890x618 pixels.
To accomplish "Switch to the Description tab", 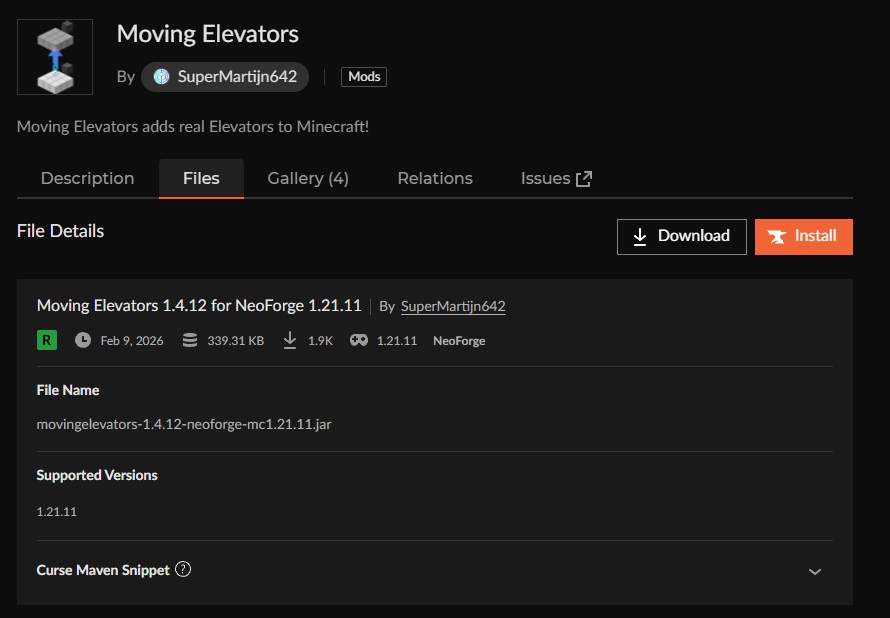I will tap(87, 178).
